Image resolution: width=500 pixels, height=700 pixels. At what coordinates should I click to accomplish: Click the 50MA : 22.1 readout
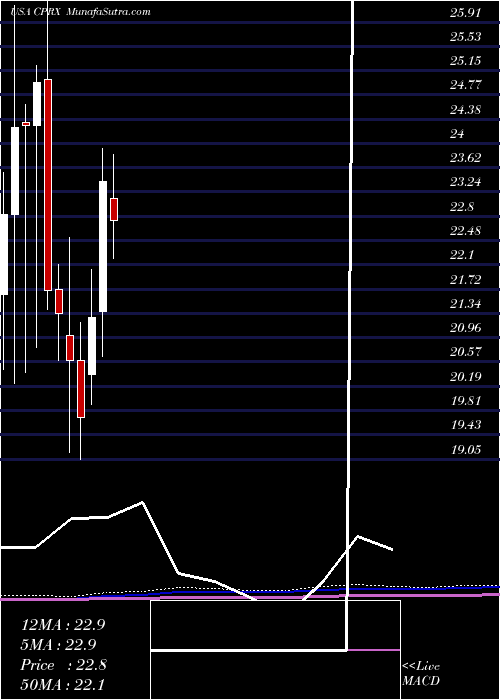point(62,684)
